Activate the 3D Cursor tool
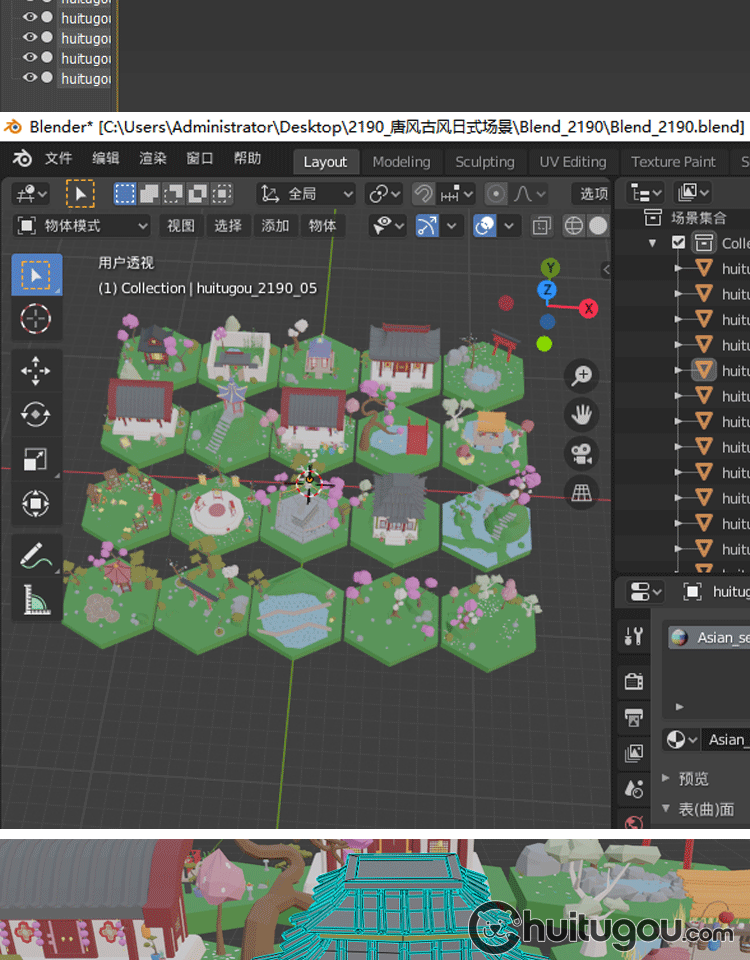This screenshot has height=960, width=750. click(x=36, y=319)
